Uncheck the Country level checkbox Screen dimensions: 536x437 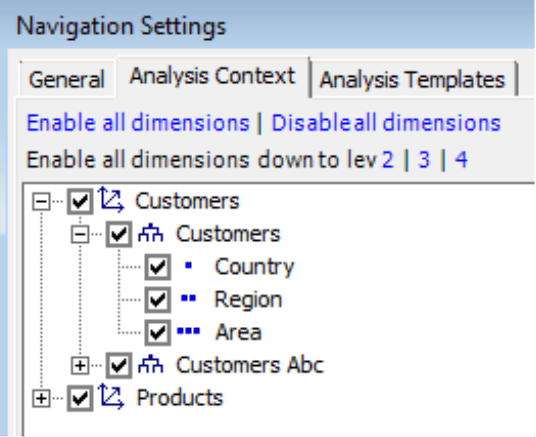[x=158, y=267]
